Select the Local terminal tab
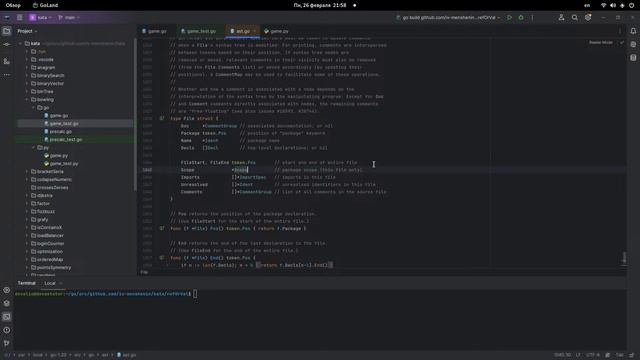 pos(50,283)
